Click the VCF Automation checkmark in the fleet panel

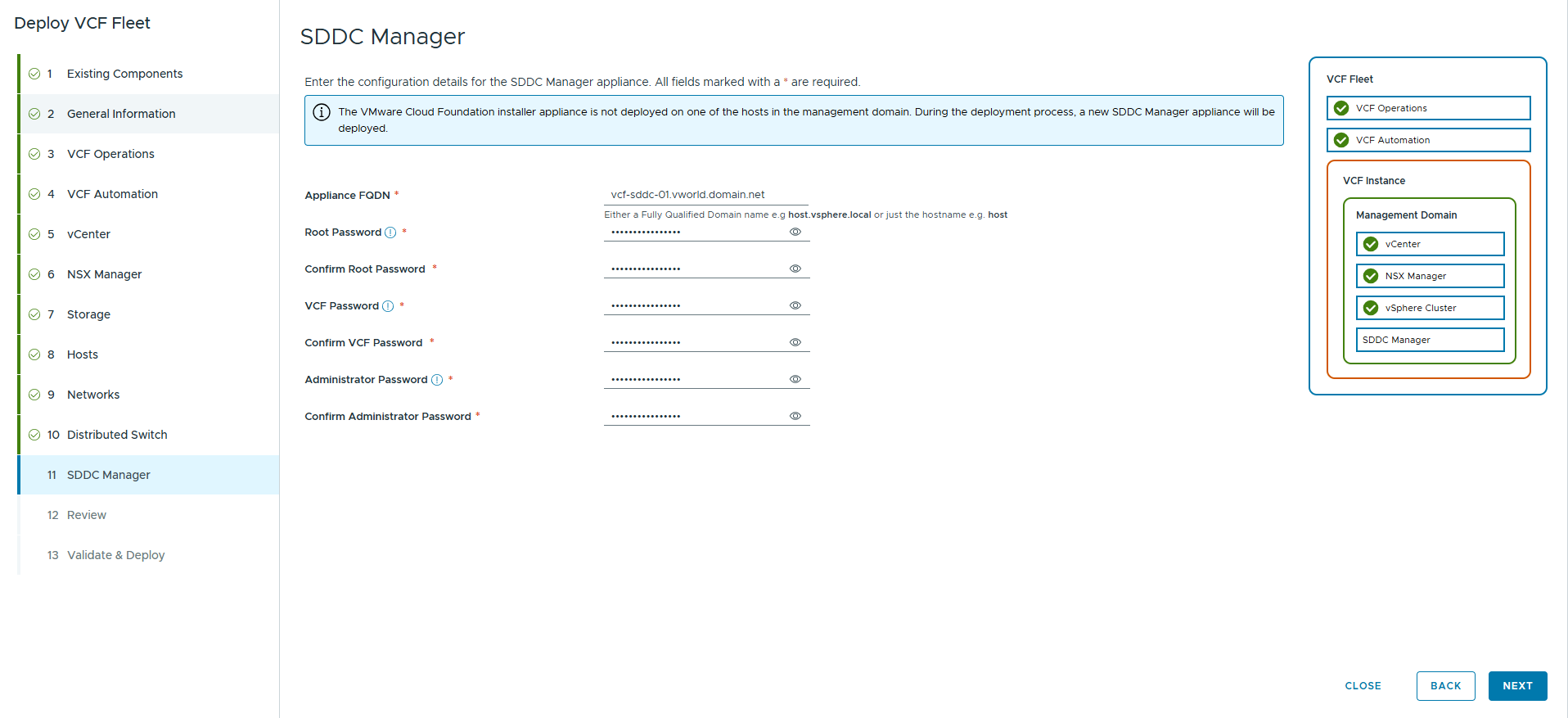click(1341, 140)
